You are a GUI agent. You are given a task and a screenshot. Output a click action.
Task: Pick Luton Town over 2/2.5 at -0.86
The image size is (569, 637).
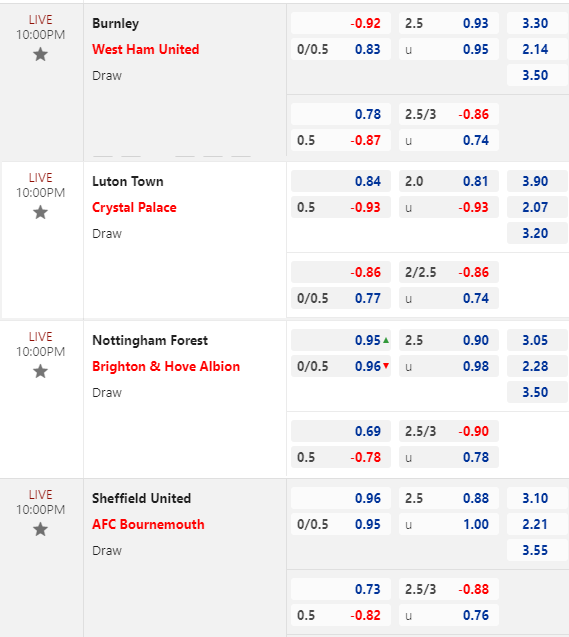pos(449,272)
